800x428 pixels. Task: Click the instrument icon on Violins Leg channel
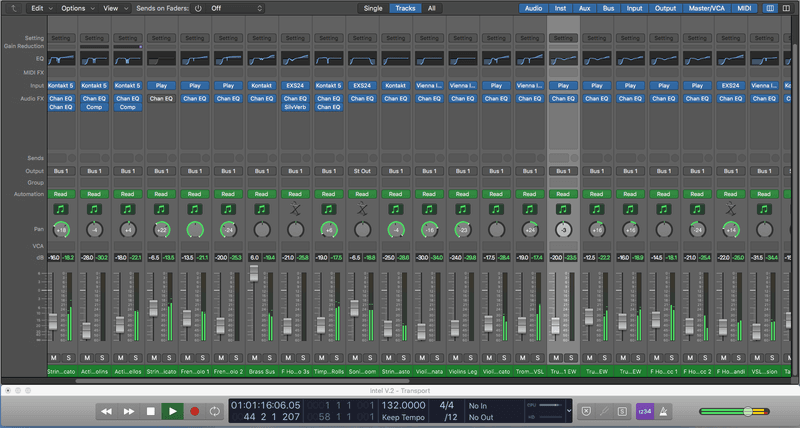[x=463, y=209]
